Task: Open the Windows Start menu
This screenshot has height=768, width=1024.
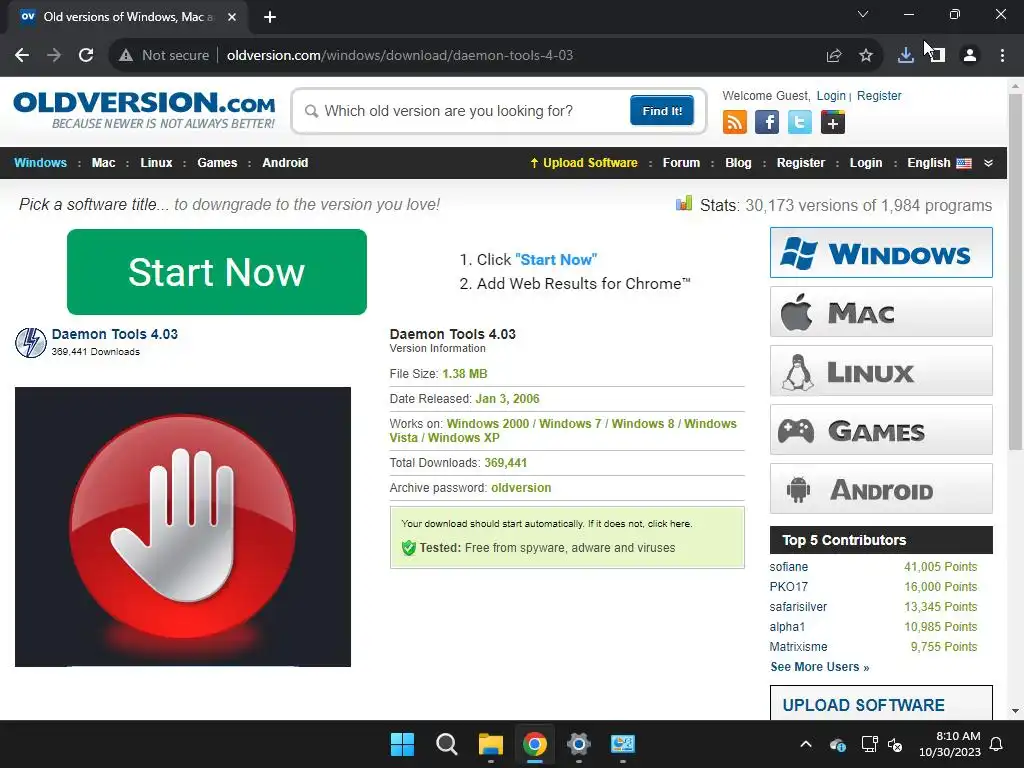Action: click(x=402, y=744)
